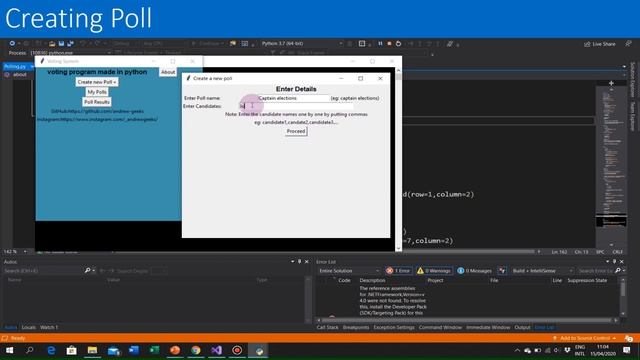This screenshot has height=360, width=640.
Task: Click the notifications icon in the status bar
Action: (x=629, y=338)
